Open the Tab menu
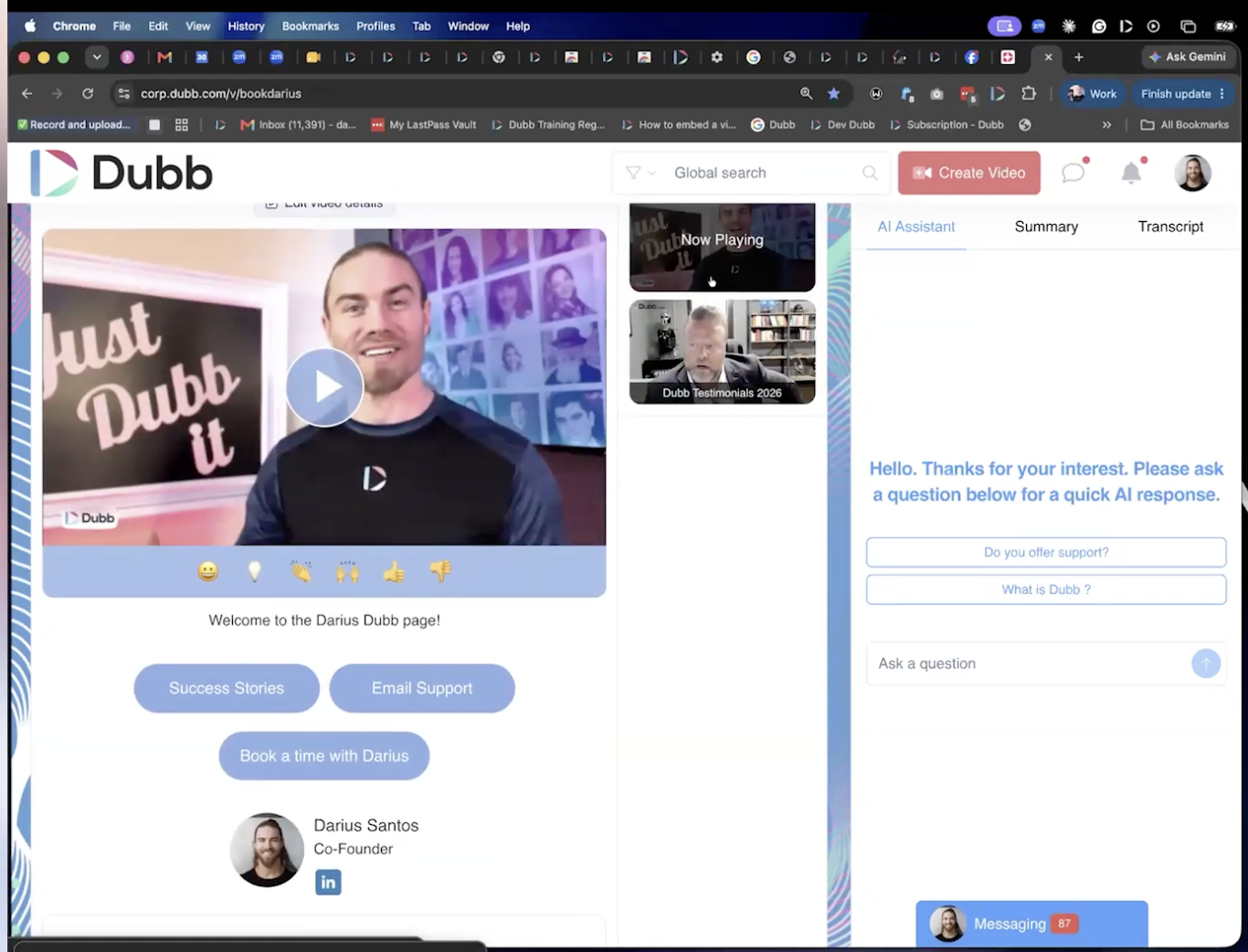 [421, 26]
